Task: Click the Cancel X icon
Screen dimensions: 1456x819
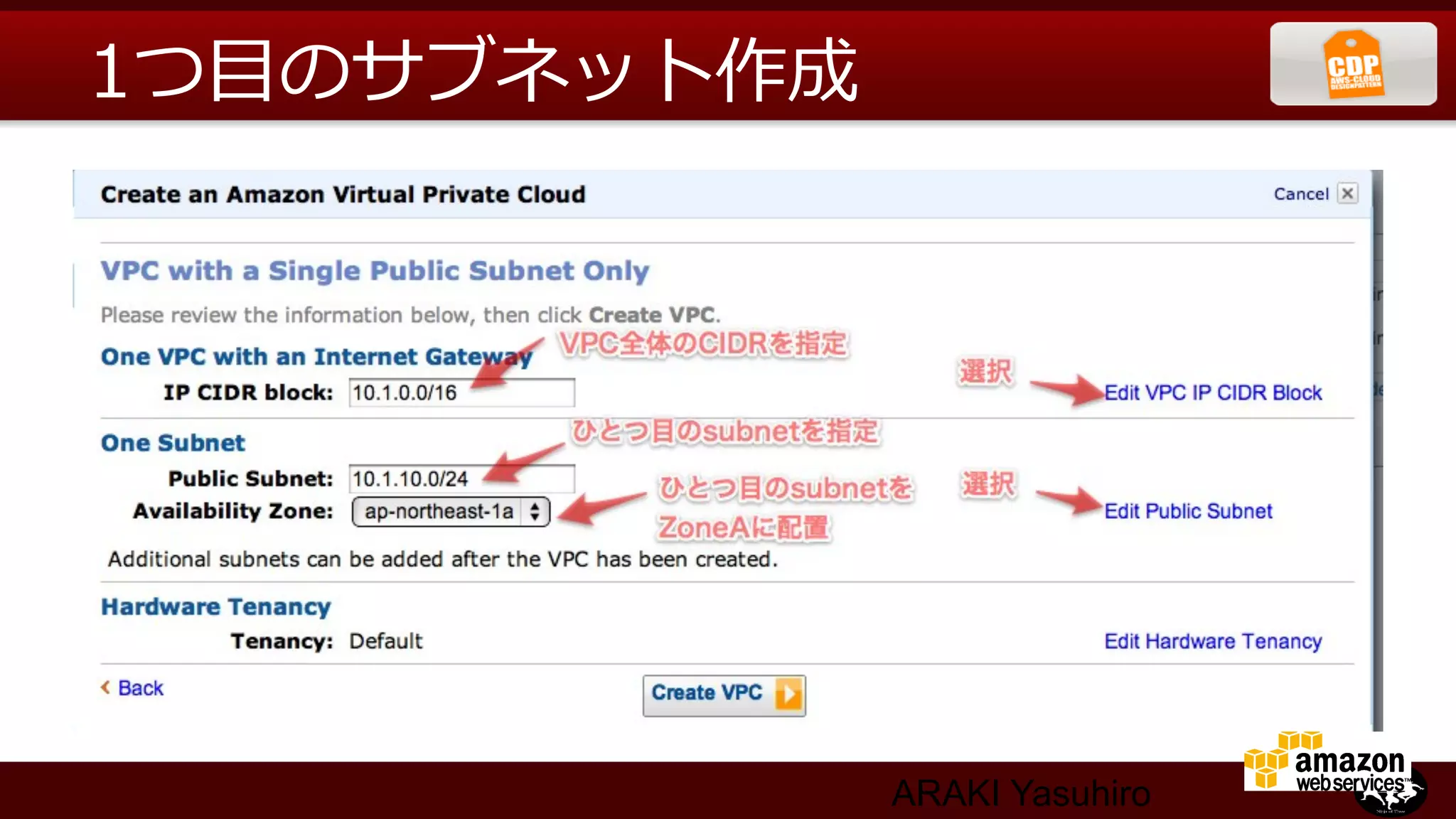Action: [1347, 193]
